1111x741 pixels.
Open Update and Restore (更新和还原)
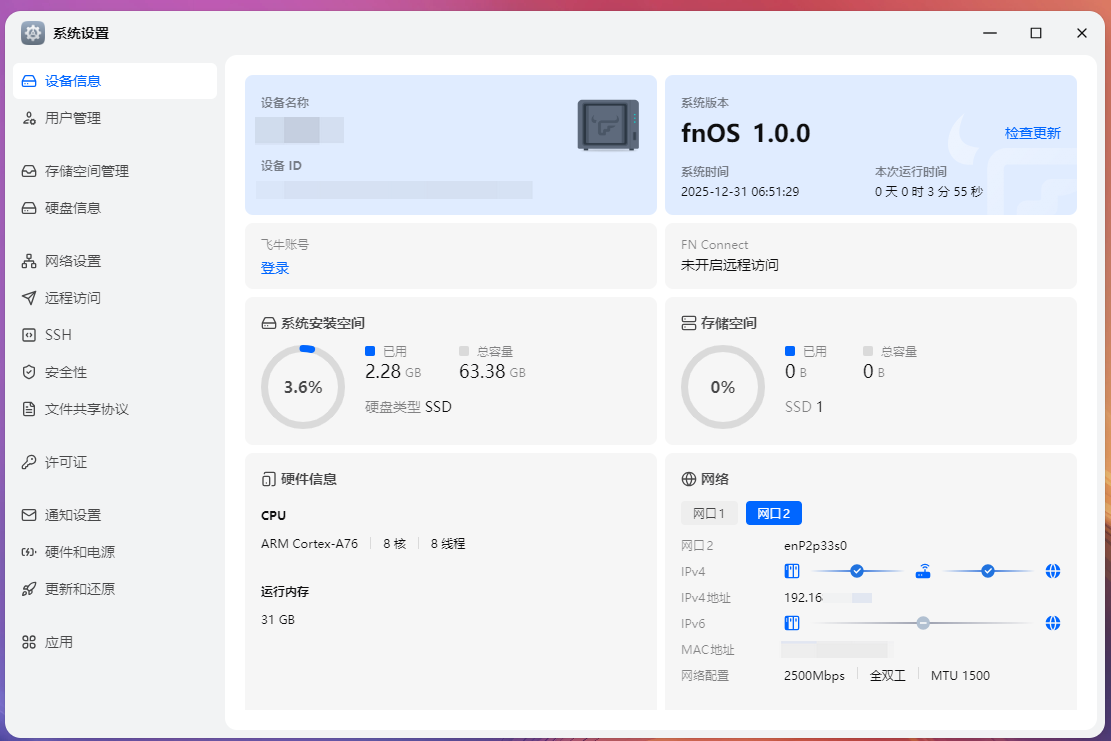(79, 589)
